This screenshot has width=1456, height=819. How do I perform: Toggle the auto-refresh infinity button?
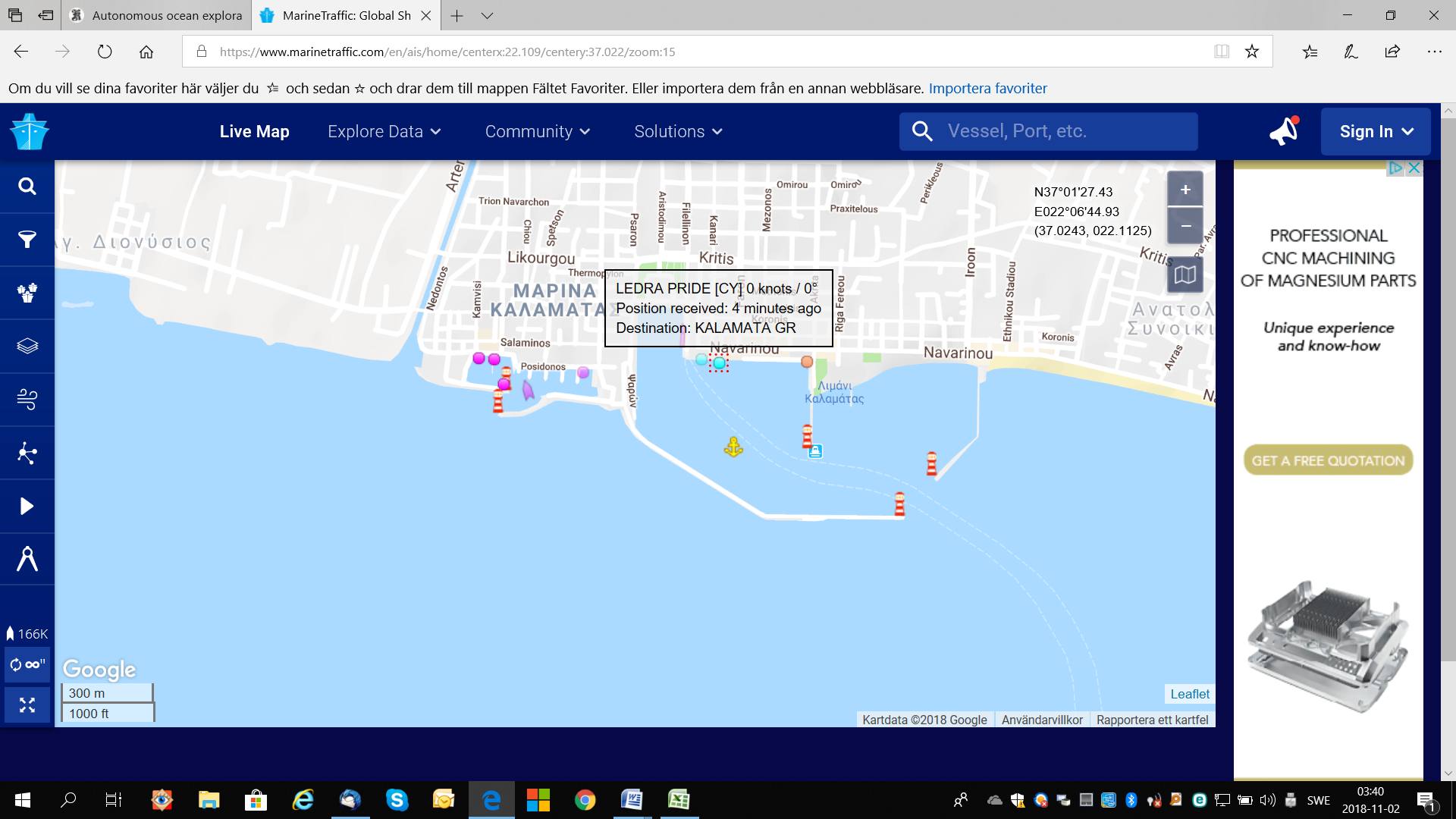click(27, 665)
